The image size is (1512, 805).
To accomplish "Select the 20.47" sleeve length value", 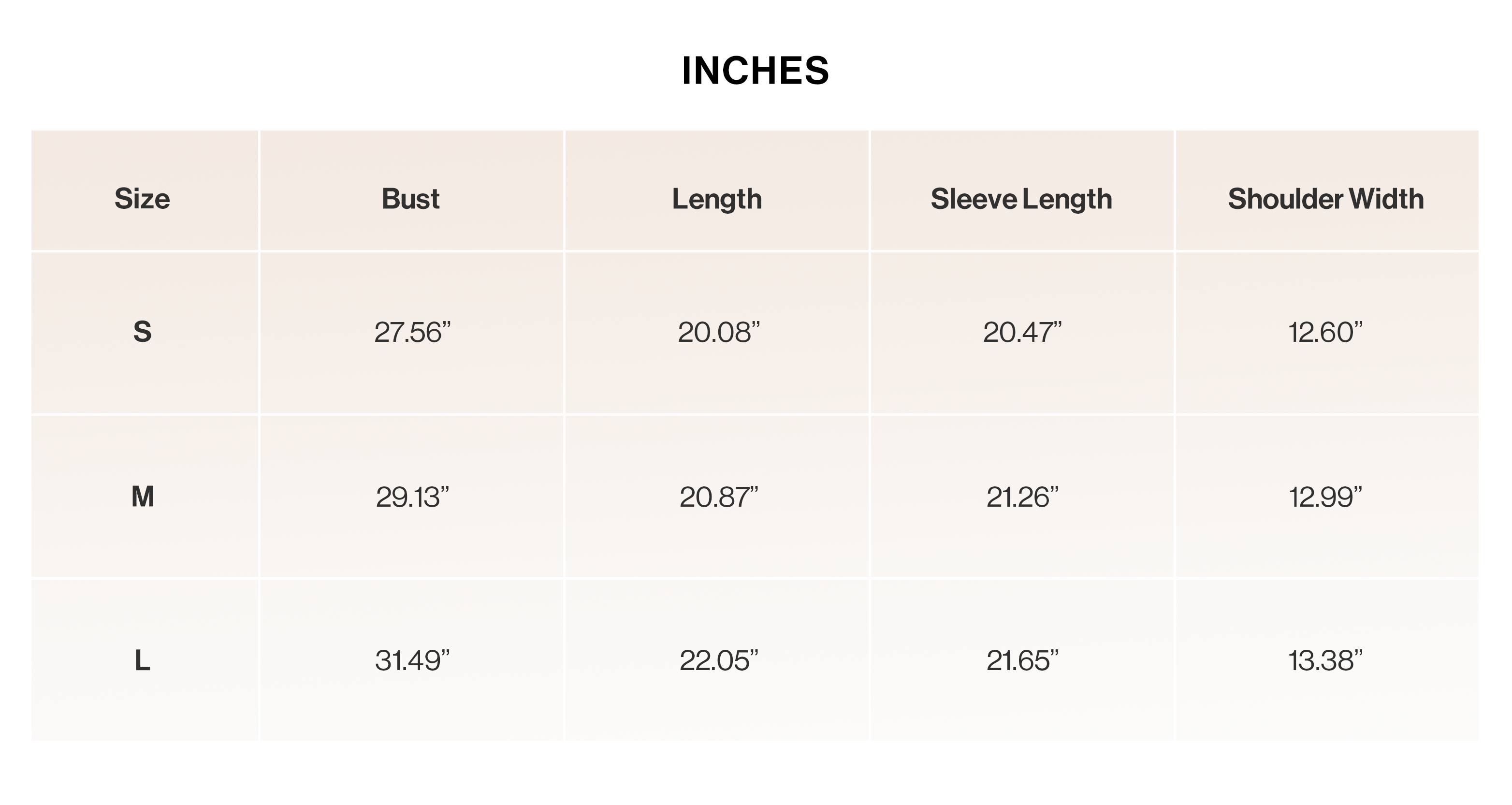I will 1022,332.
